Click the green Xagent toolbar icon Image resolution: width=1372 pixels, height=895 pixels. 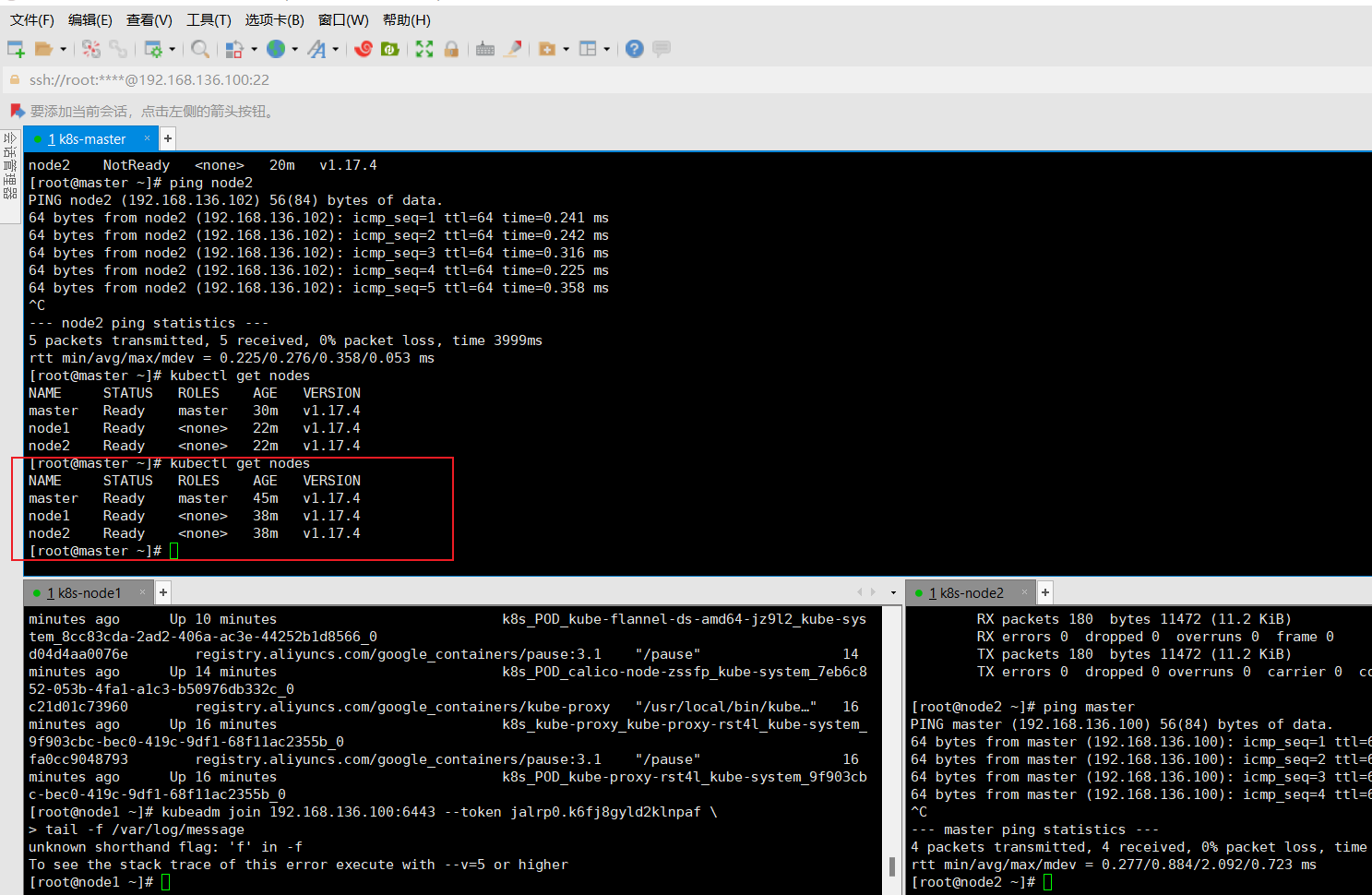(389, 49)
